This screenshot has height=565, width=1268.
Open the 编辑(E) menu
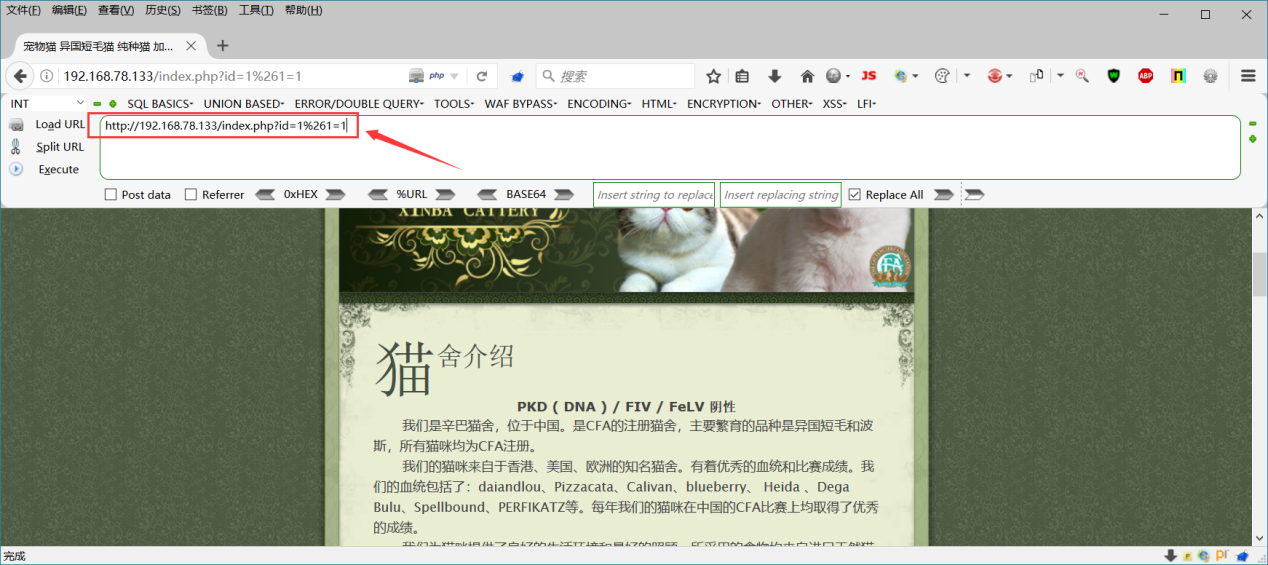click(x=70, y=10)
